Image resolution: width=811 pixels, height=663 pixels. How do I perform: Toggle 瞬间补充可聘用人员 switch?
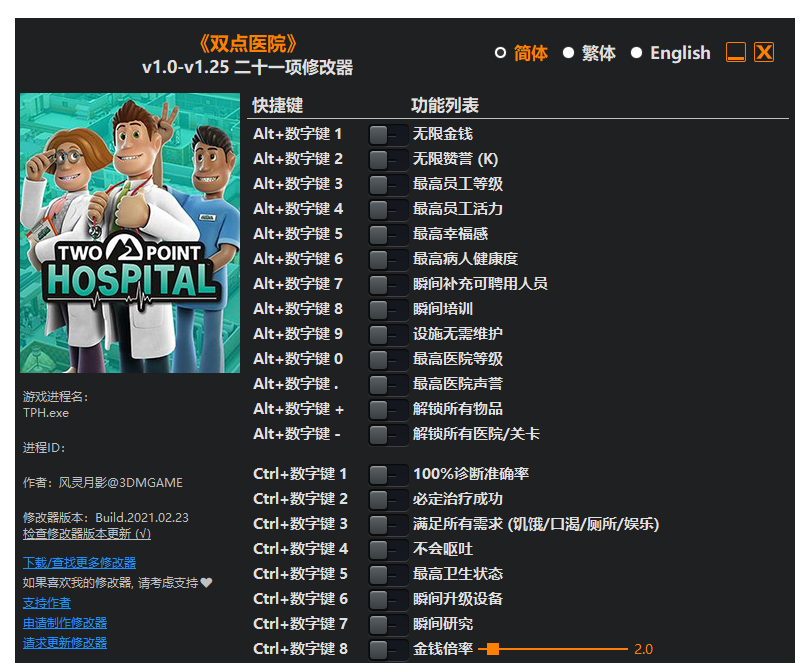click(388, 284)
